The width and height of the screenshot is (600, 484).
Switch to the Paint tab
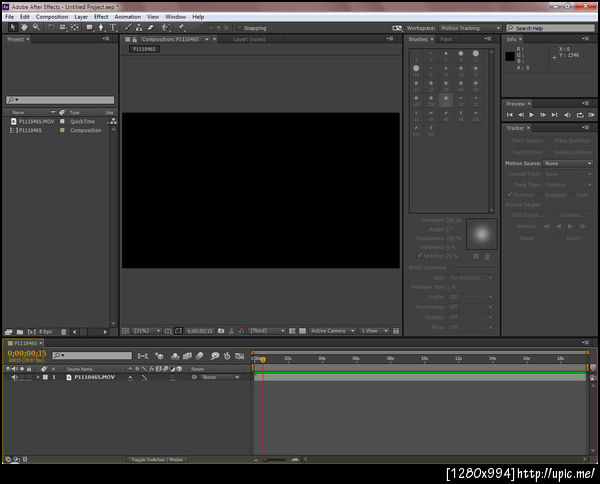pyautogui.click(x=446, y=39)
